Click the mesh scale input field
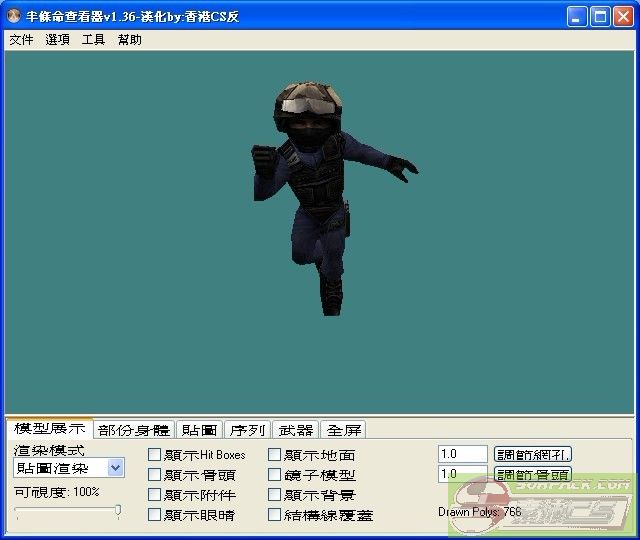 pyautogui.click(x=462, y=454)
